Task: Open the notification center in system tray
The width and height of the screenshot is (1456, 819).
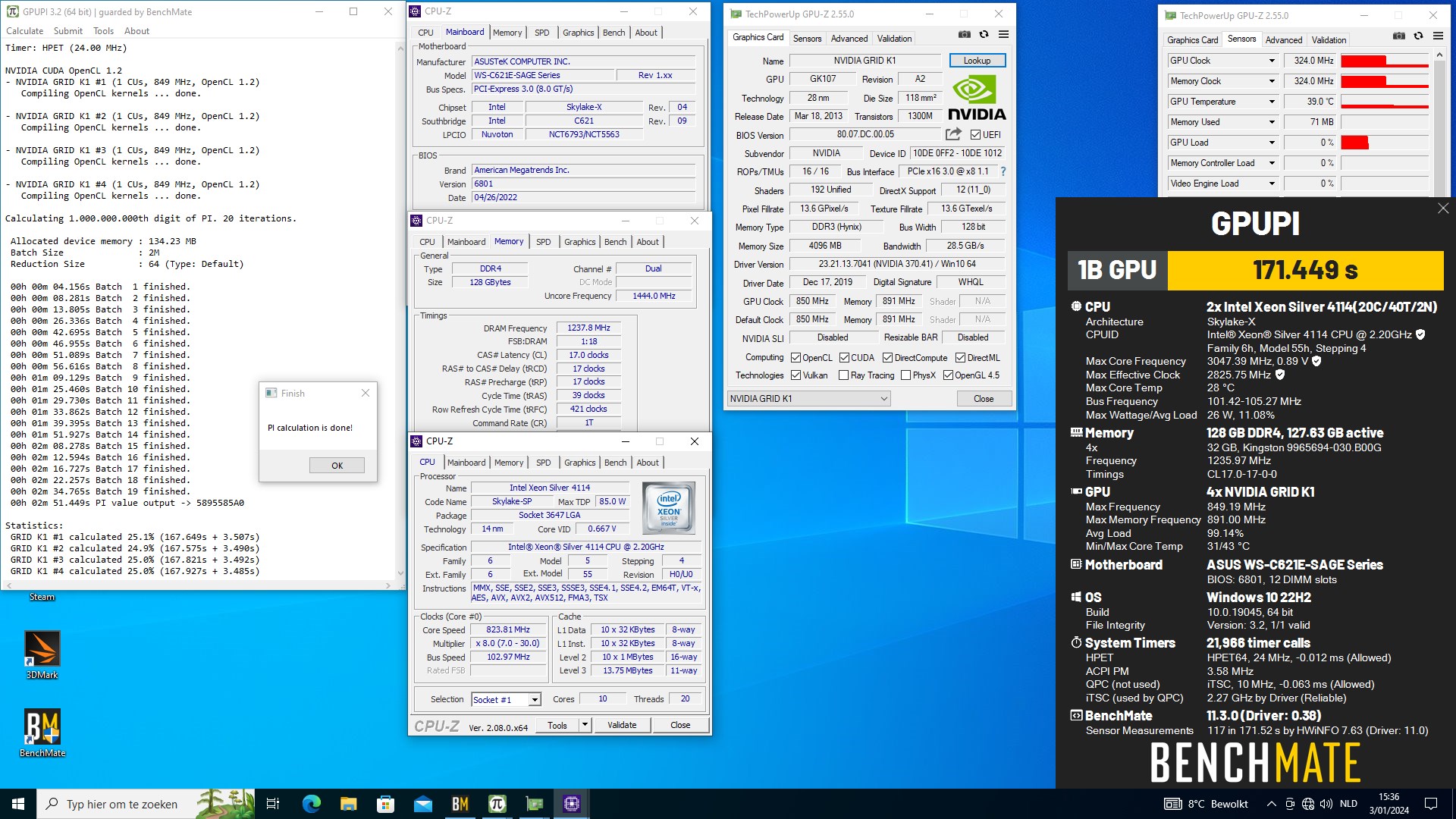Action: [1431, 804]
